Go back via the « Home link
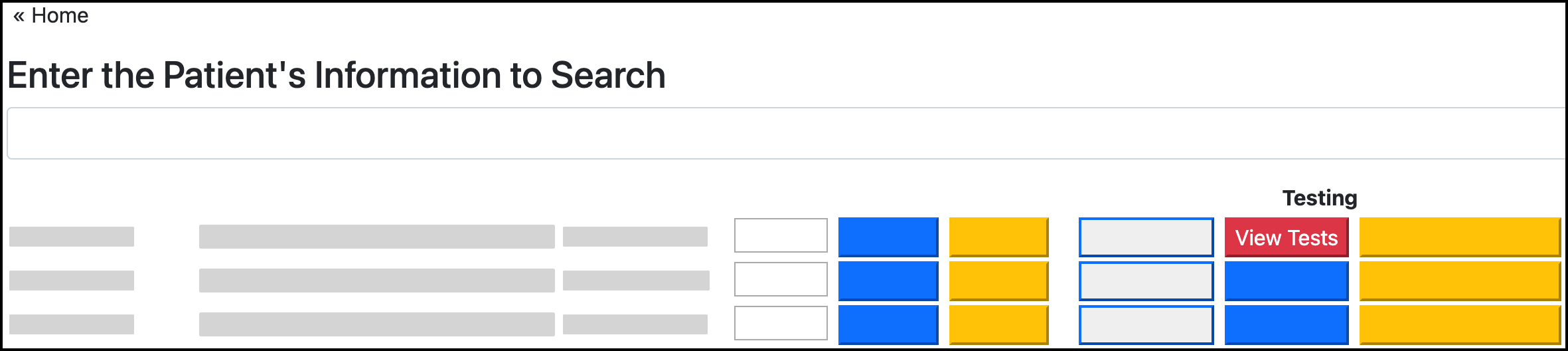The image size is (1568, 351). [51, 16]
